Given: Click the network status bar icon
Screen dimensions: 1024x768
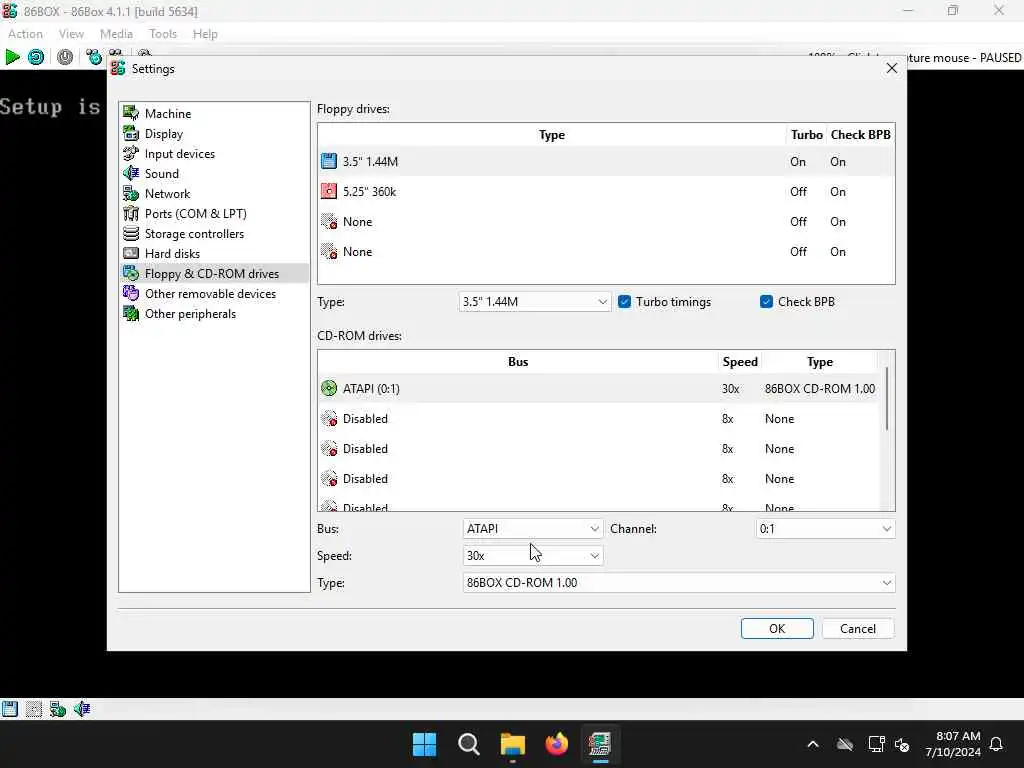Looking at the screenshot, I should [57, 709].
